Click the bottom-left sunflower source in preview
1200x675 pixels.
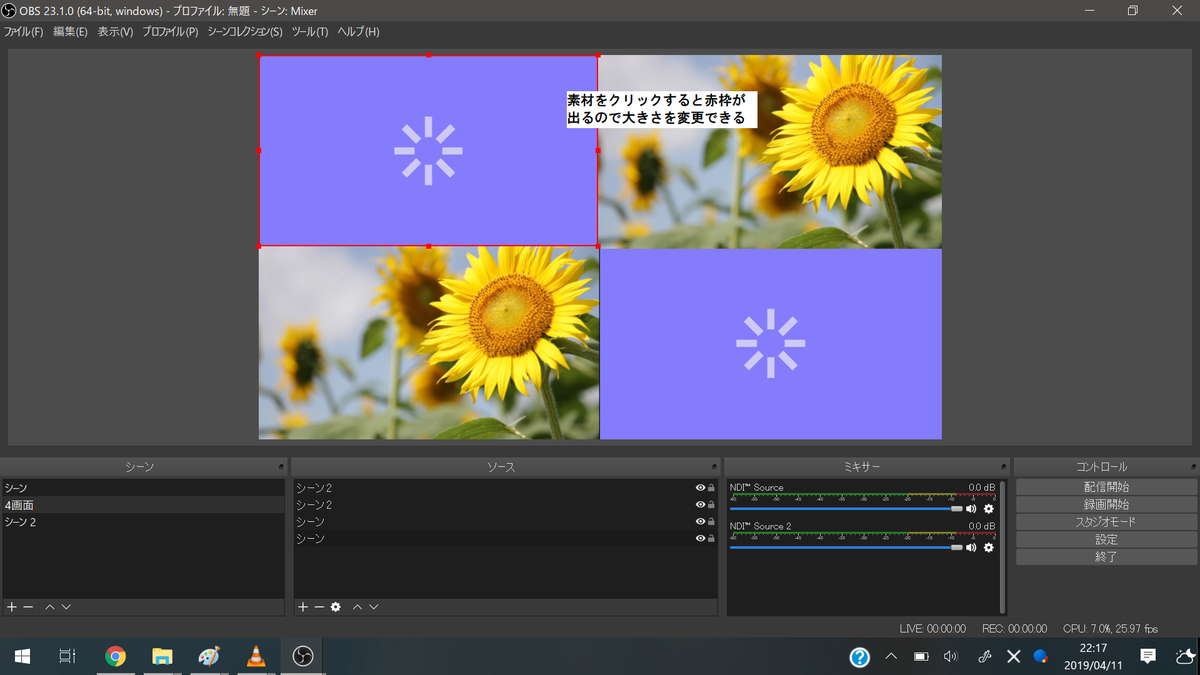[x=429, y=343]
